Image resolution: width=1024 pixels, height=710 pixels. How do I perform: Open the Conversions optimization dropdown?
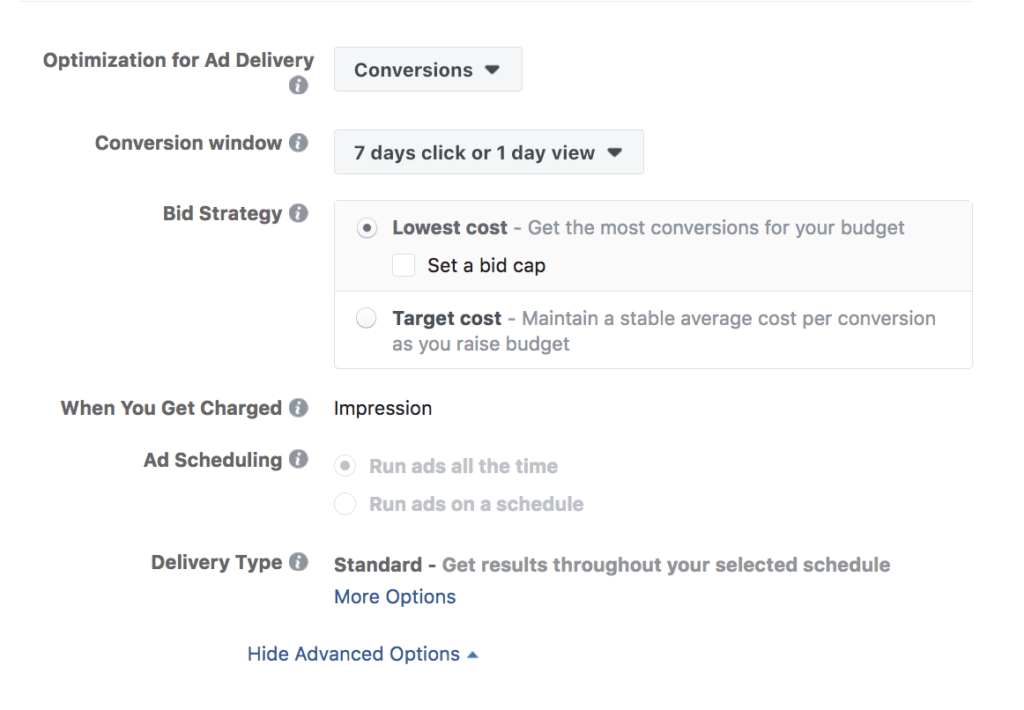coord(427,70)
